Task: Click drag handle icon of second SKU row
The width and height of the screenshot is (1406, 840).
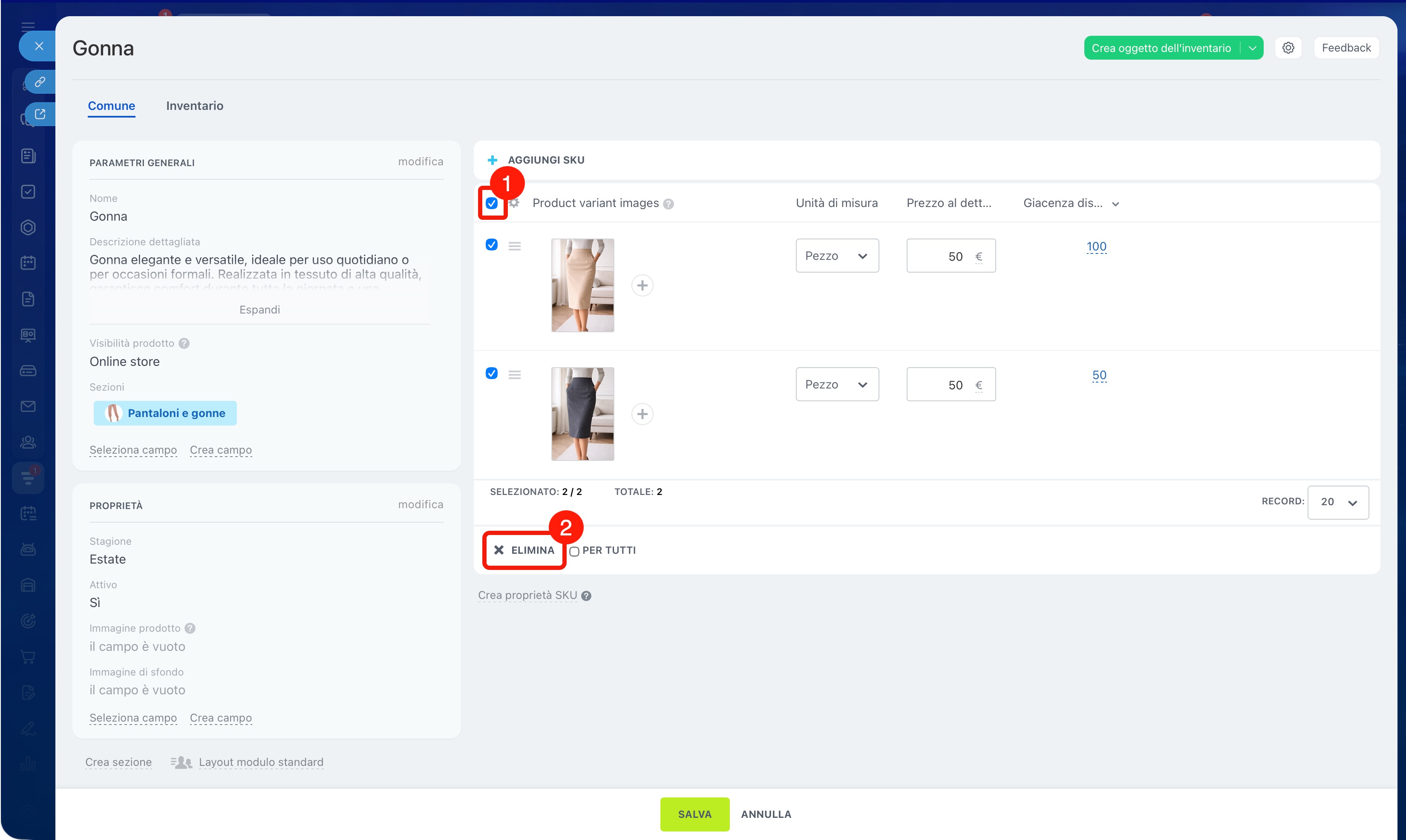Action: (514, 374)
